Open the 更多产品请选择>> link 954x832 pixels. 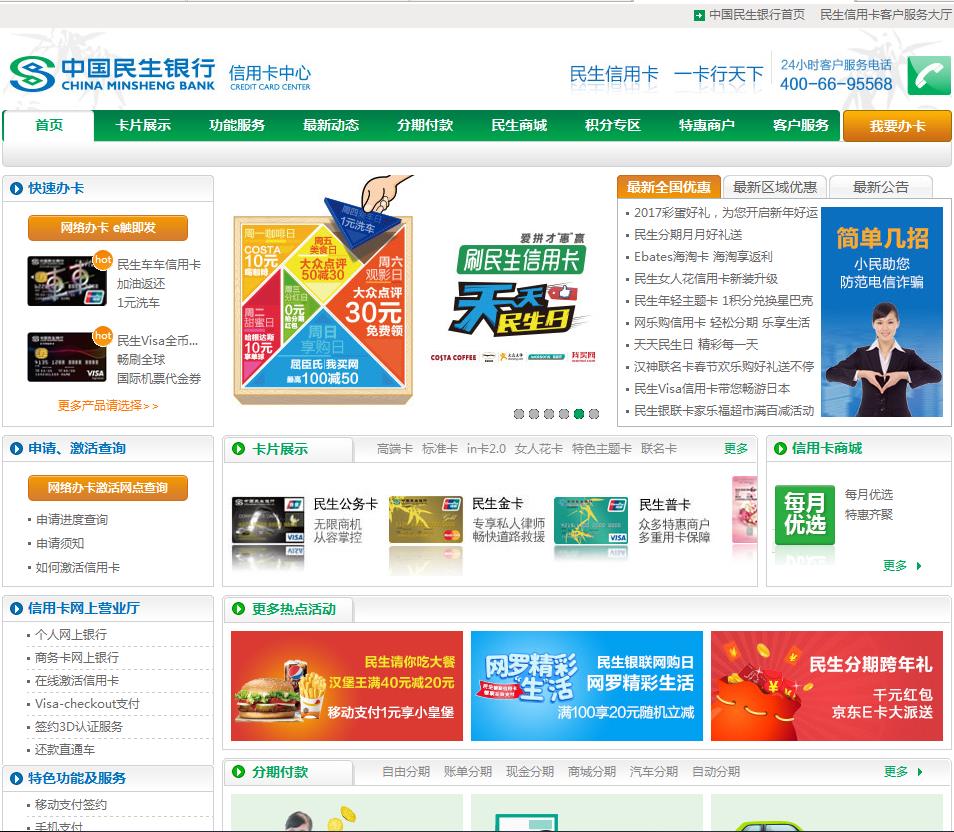pos(108,405)
